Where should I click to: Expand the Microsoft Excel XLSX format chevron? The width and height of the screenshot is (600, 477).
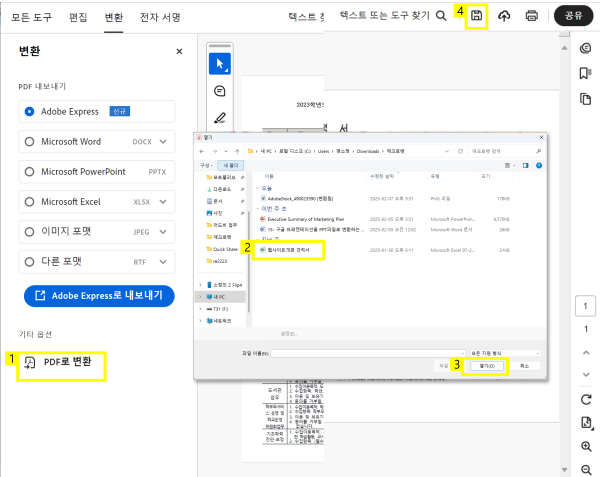click(163, 202)
